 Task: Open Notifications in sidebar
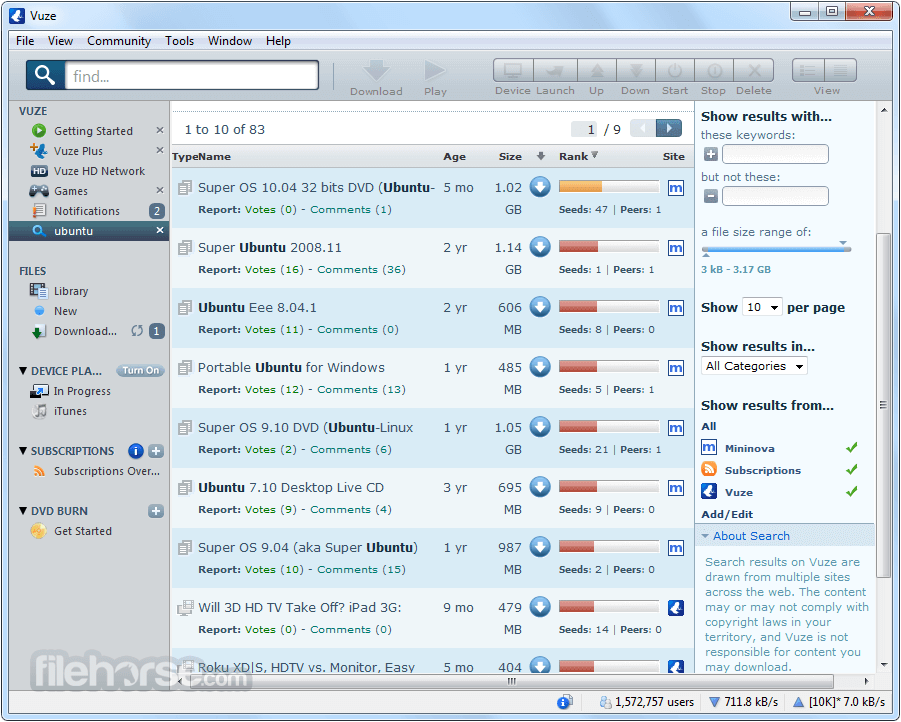click(x=86, y=211)
